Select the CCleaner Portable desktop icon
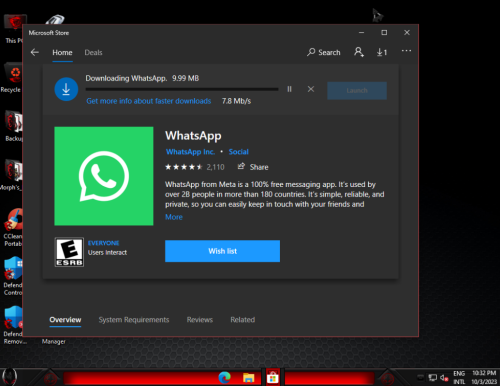Image resolution: width=500 pixels, height=386 pixels. 13,228
